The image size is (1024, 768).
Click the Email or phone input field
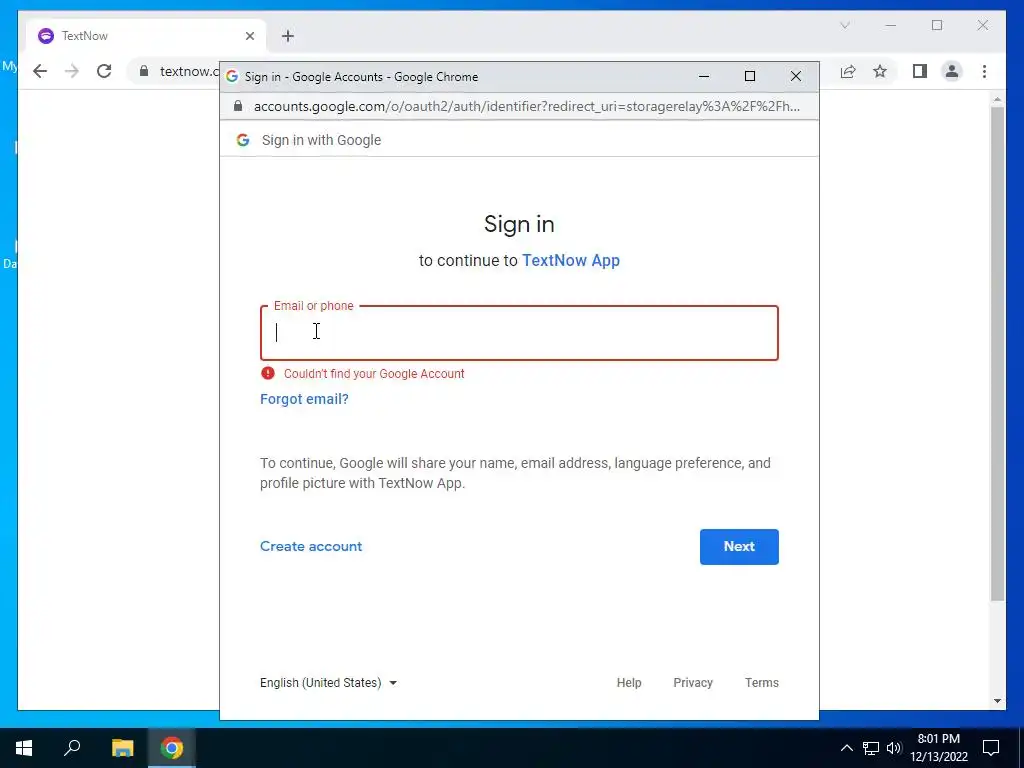(x=519, y=333)
